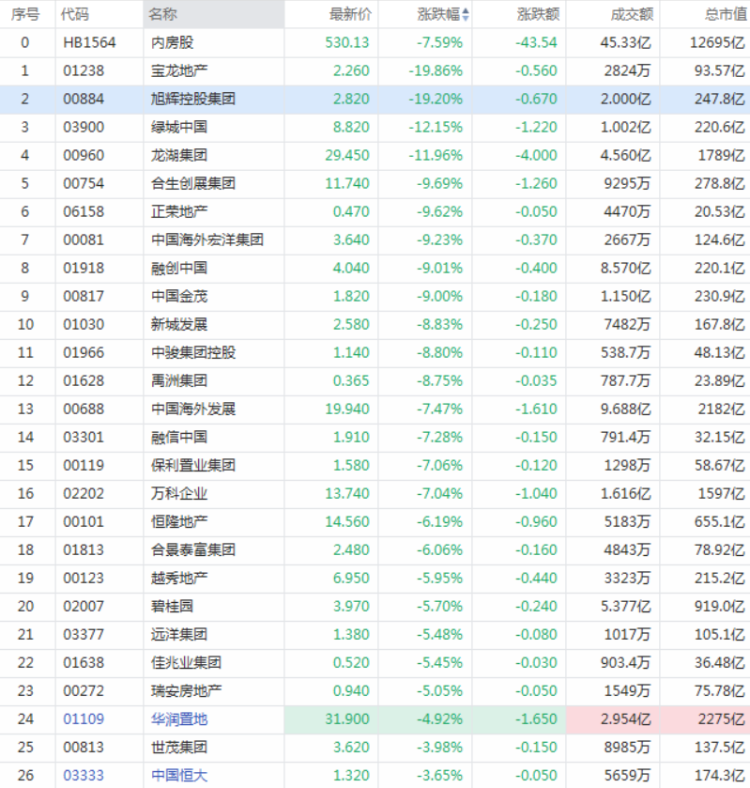Open stock code link 03333
Viewport: 750px width, 788px height.
point(83,775)
